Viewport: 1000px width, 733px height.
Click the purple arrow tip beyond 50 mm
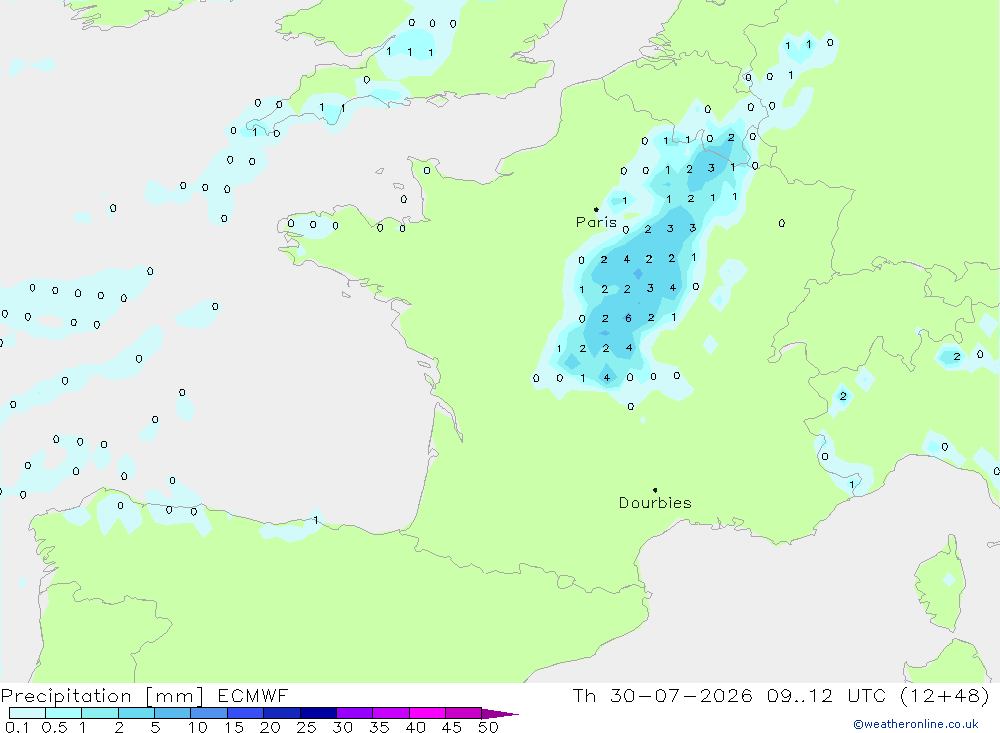(x=500, y=714)
